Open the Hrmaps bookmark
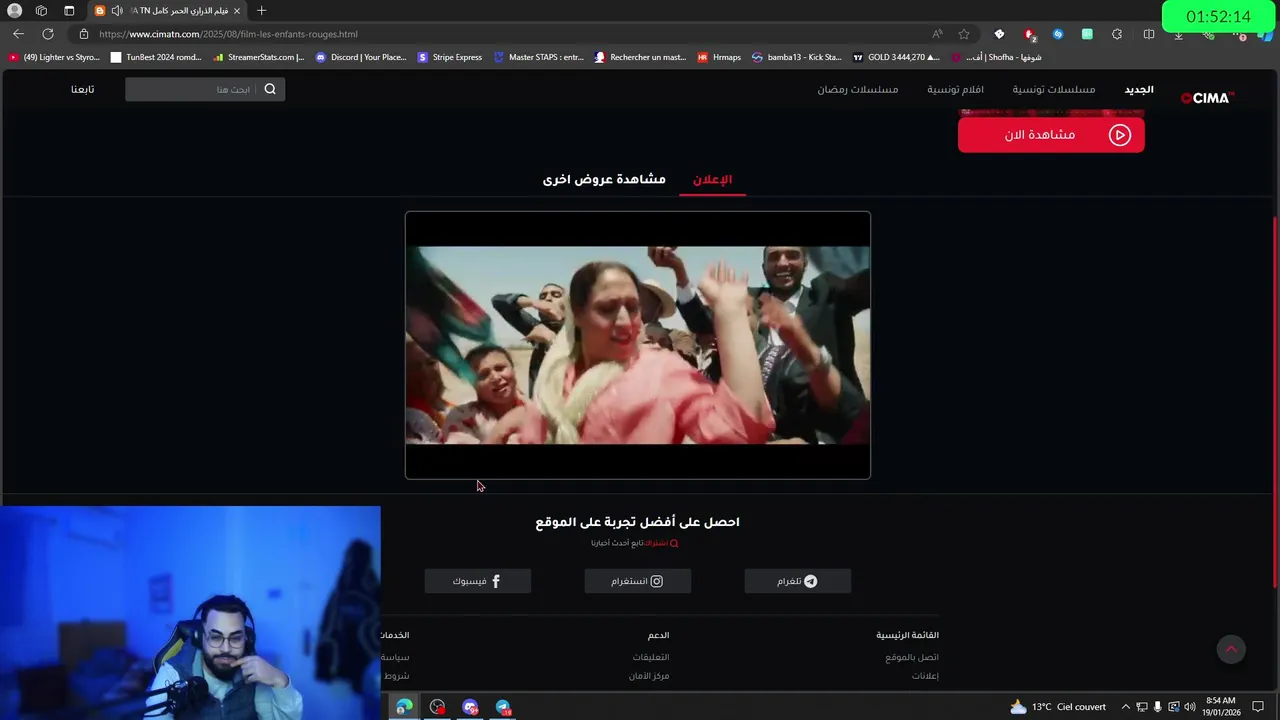The width and height of the screenshot is (1280, 720). point(719,57)
